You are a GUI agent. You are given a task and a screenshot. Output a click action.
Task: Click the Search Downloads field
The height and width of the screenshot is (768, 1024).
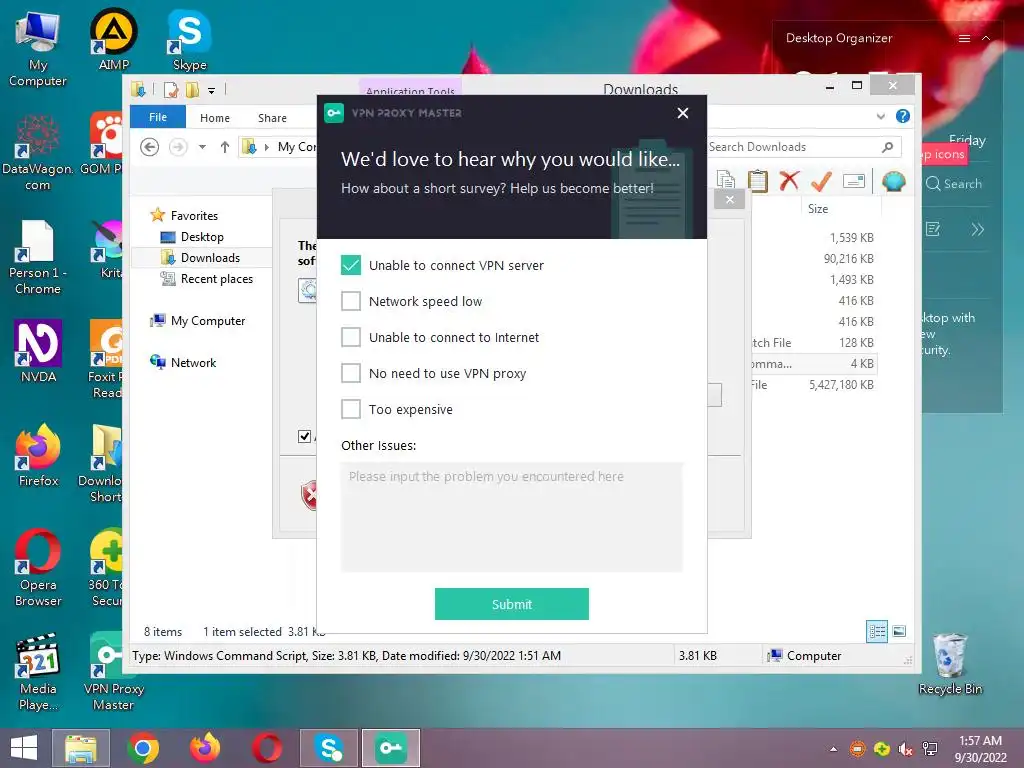click(803, 147)
